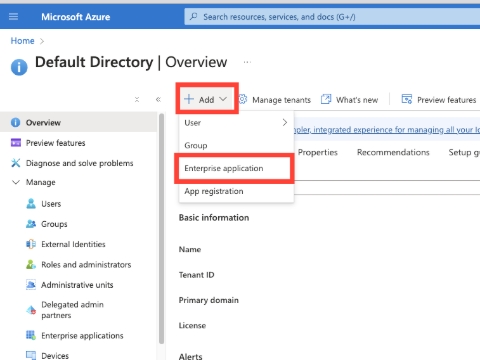This screenshot has width=480, height=360.
Task: Open the Add dropdown button
Action: 207,99
